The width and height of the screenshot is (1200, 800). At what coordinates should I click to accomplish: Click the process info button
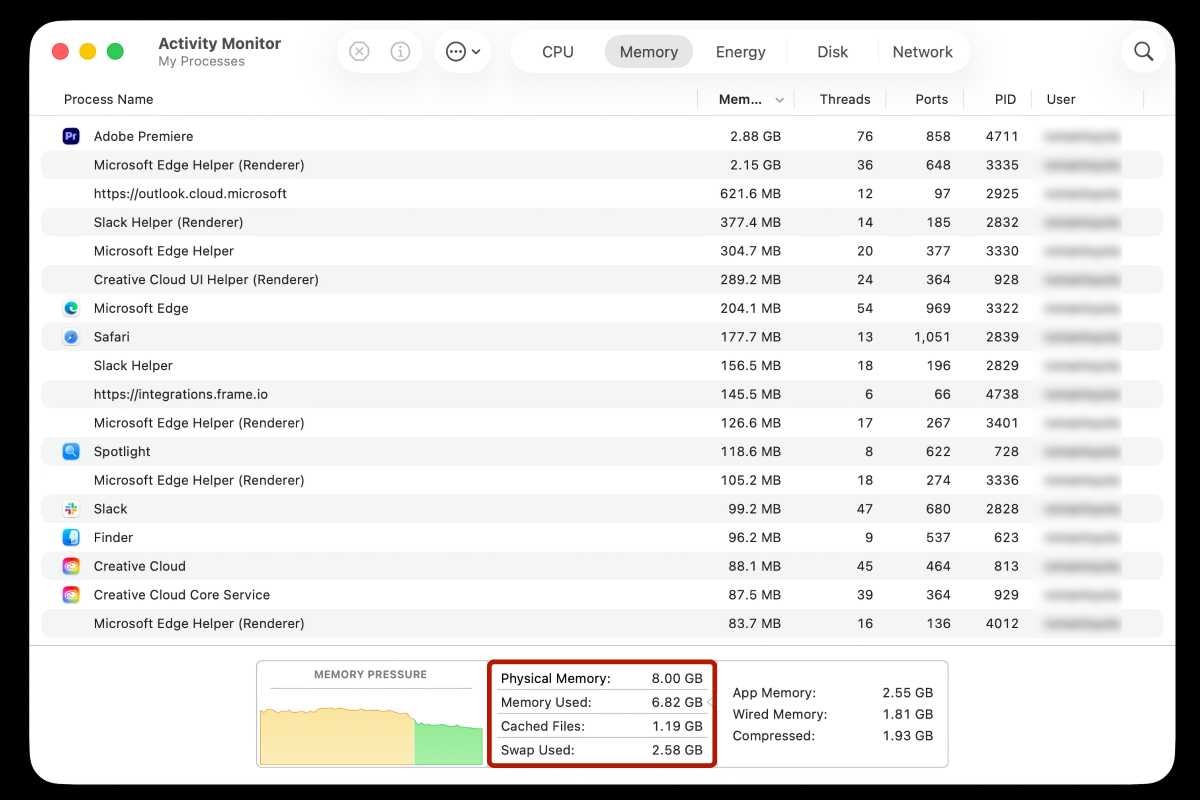(x=399, y=51)
